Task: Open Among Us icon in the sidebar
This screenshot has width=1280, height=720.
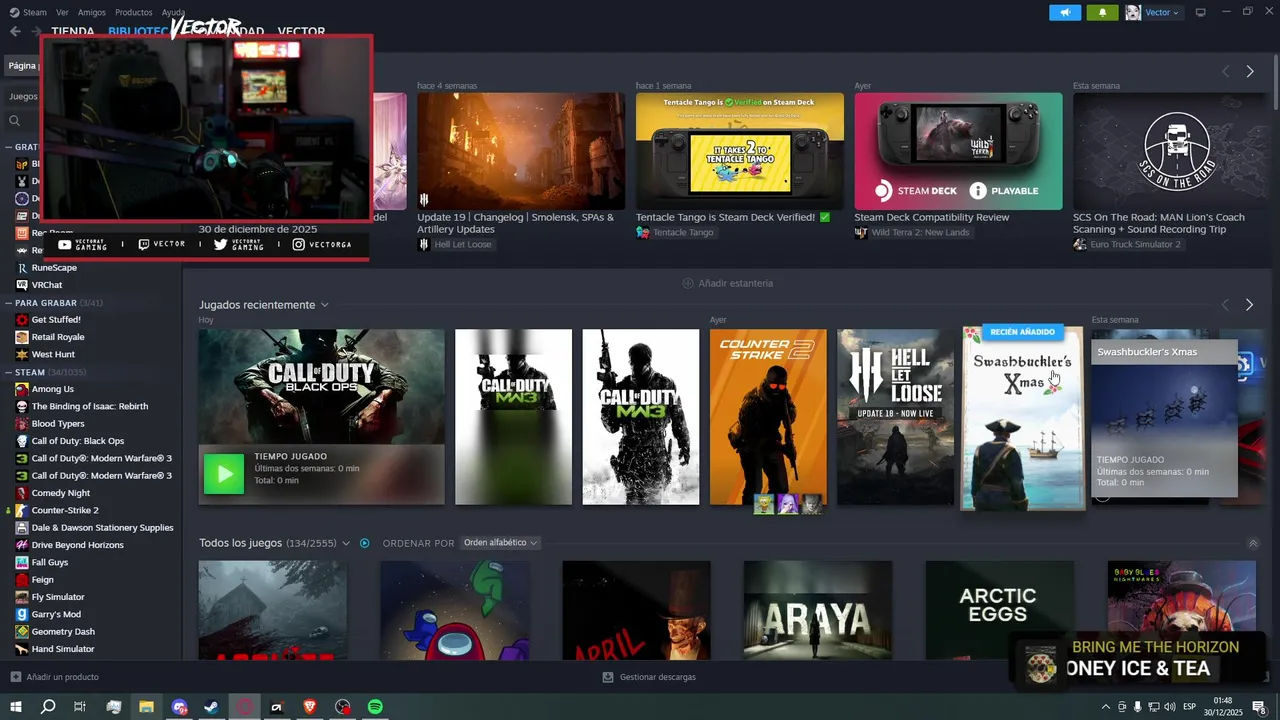Action: 22,389
